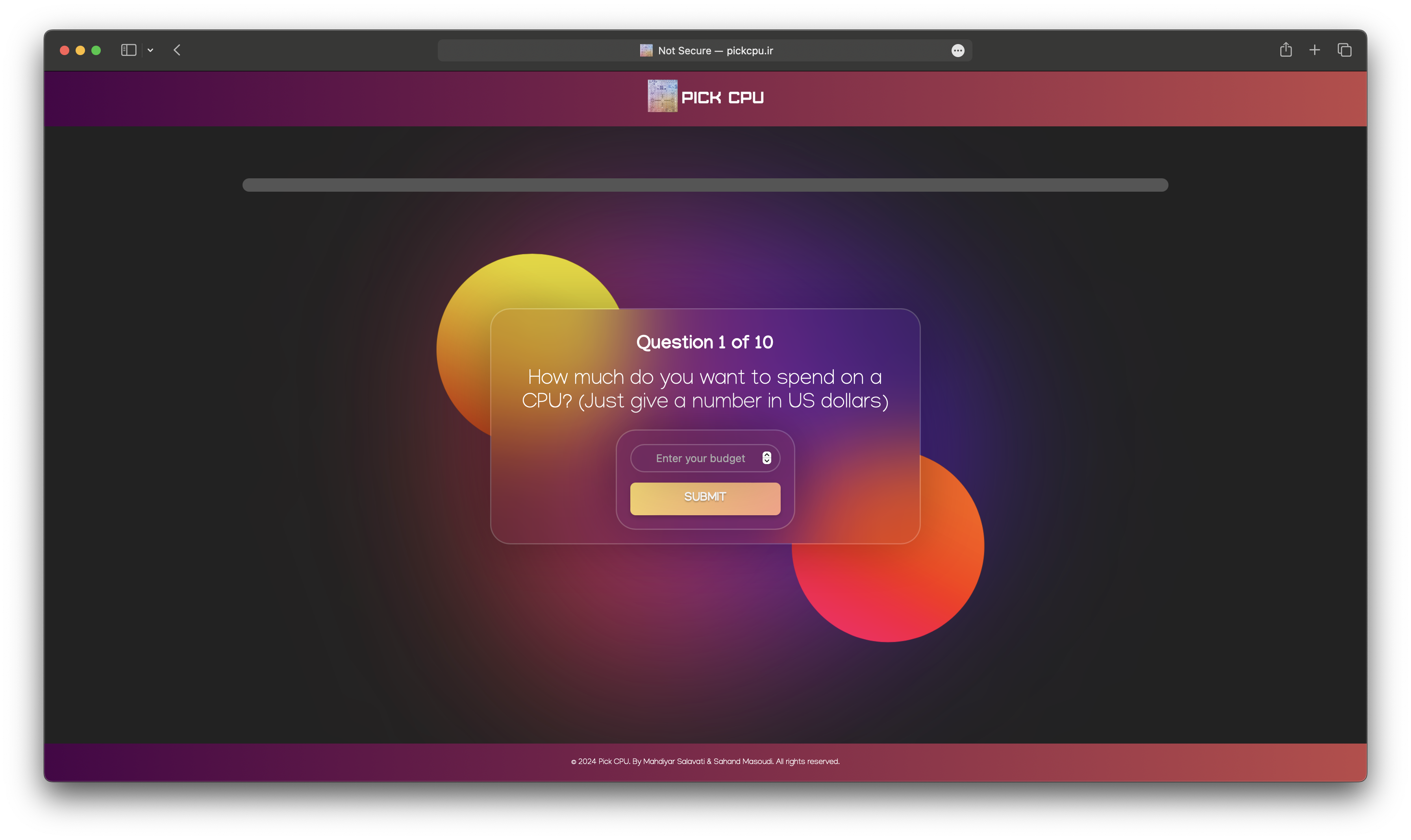This screenshot has width=1411, height=840.
Task: Toggle the Safari sidebar icon
Action: [x=128, y=50]
